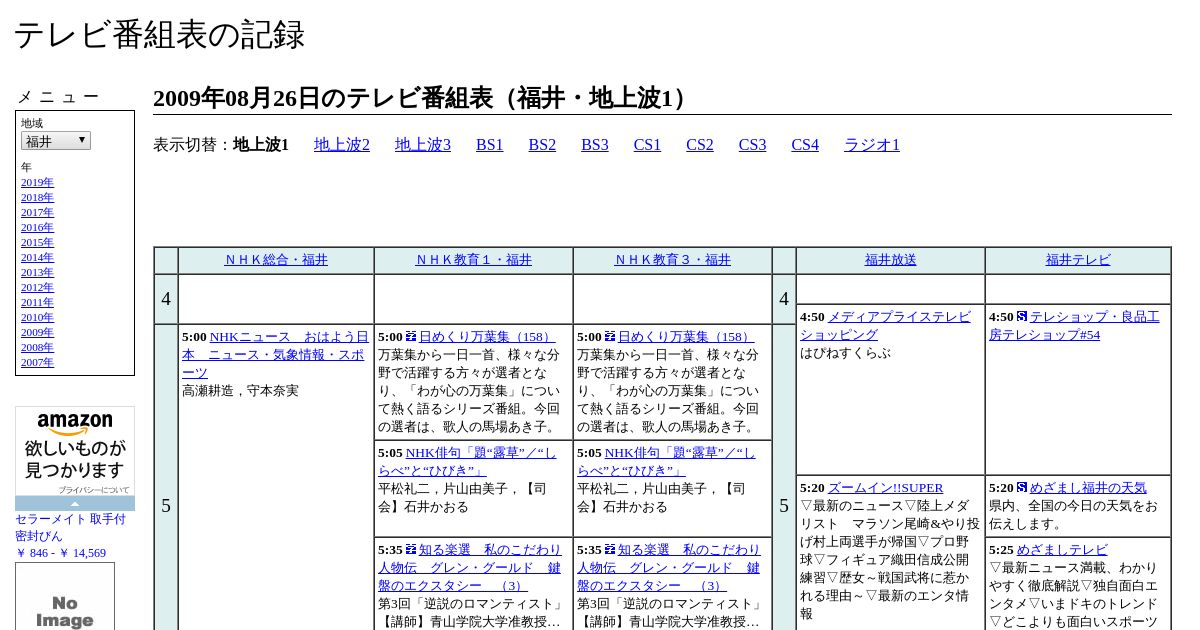The image size is (1200, 630).
Task: Click the 字 icon beside ＮＨＫ教育３ 知る楽選
Action: 610,550
